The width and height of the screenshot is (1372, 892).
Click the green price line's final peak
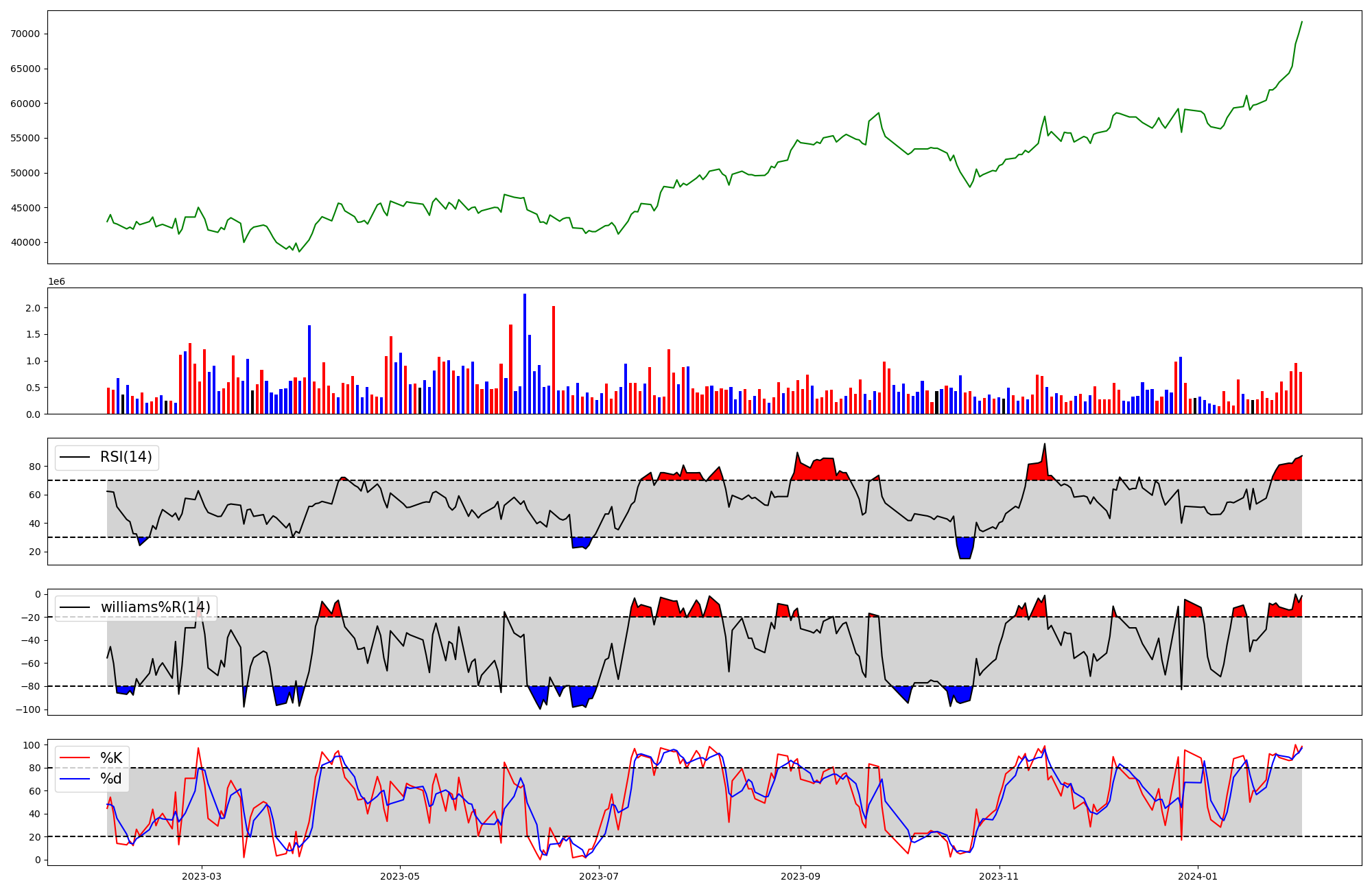1301,22
